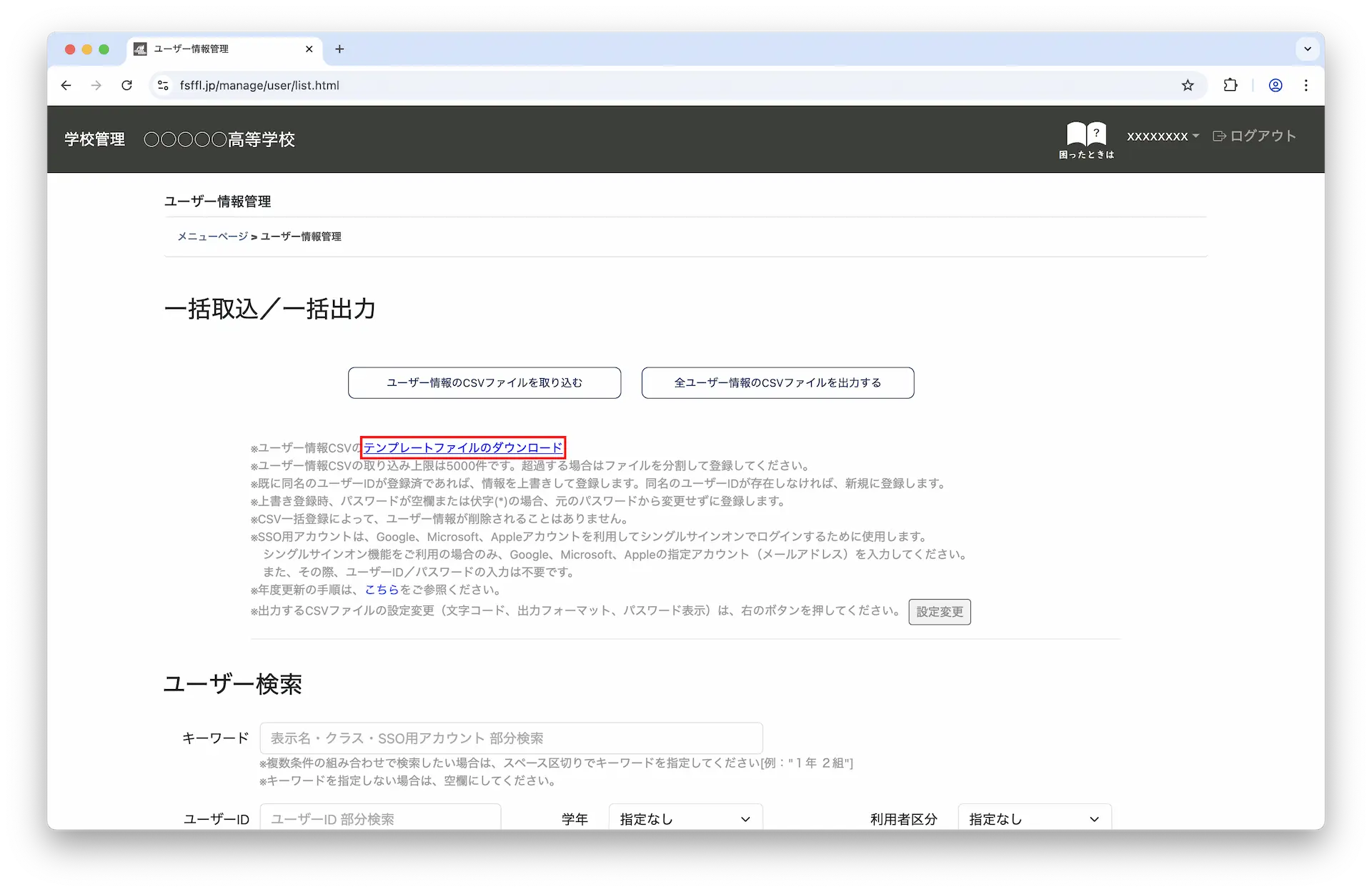Image resolution: width=1372 pixels, height=892 pixels.
Task: Open the Chrome profile icon
Action: (1276, 86)
